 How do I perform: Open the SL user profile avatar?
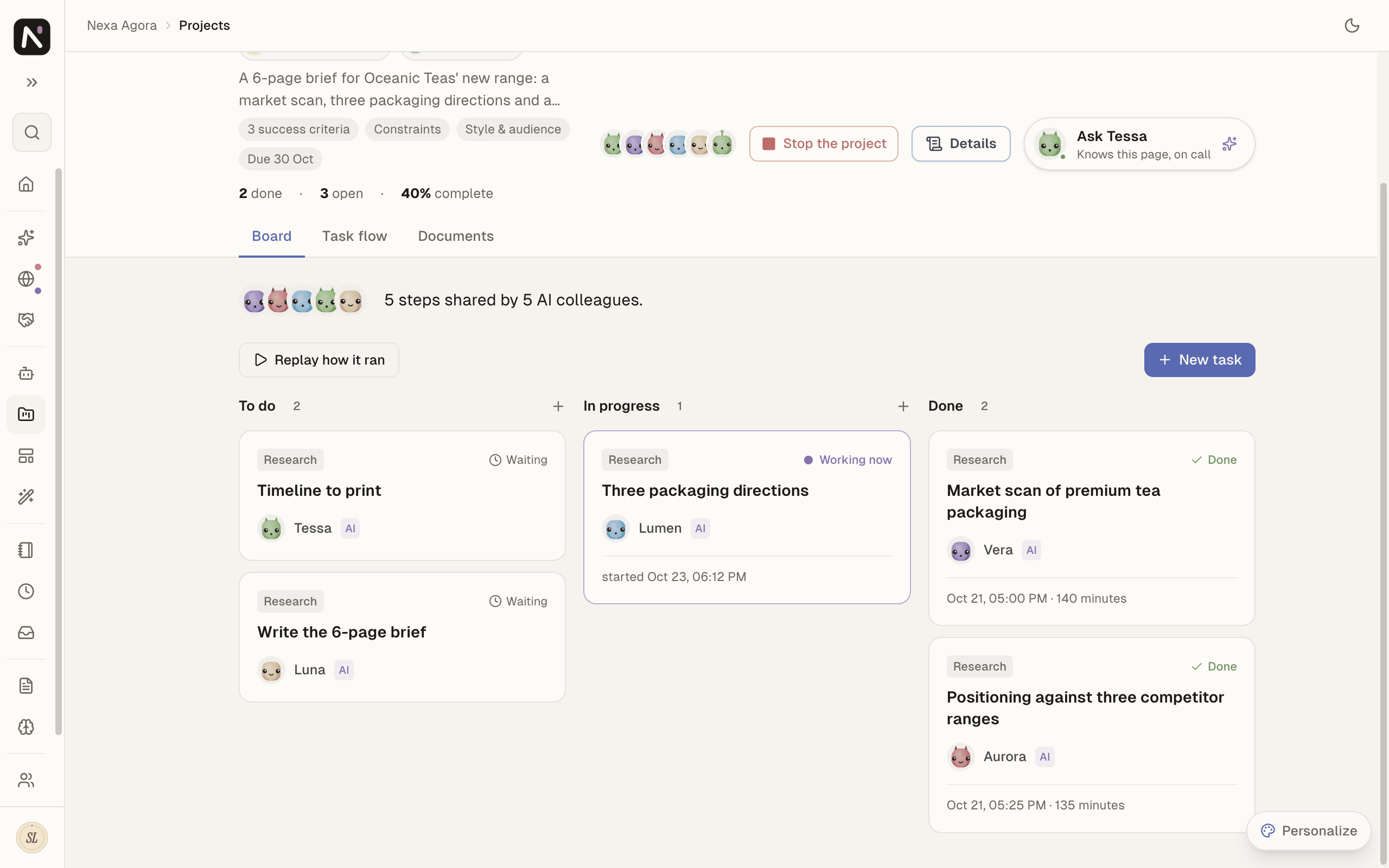[x=32, y=838]
